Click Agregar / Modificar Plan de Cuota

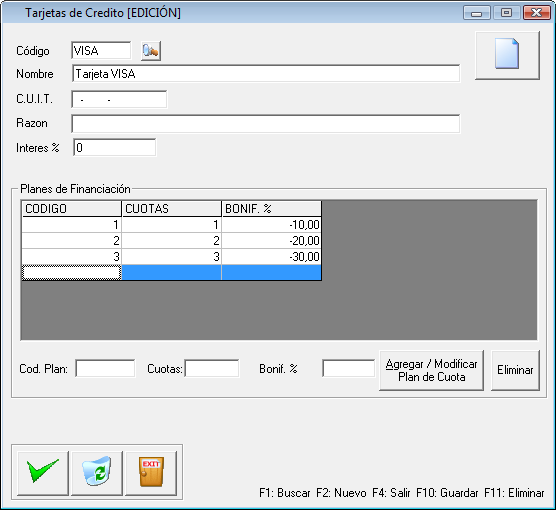[432, 370]
